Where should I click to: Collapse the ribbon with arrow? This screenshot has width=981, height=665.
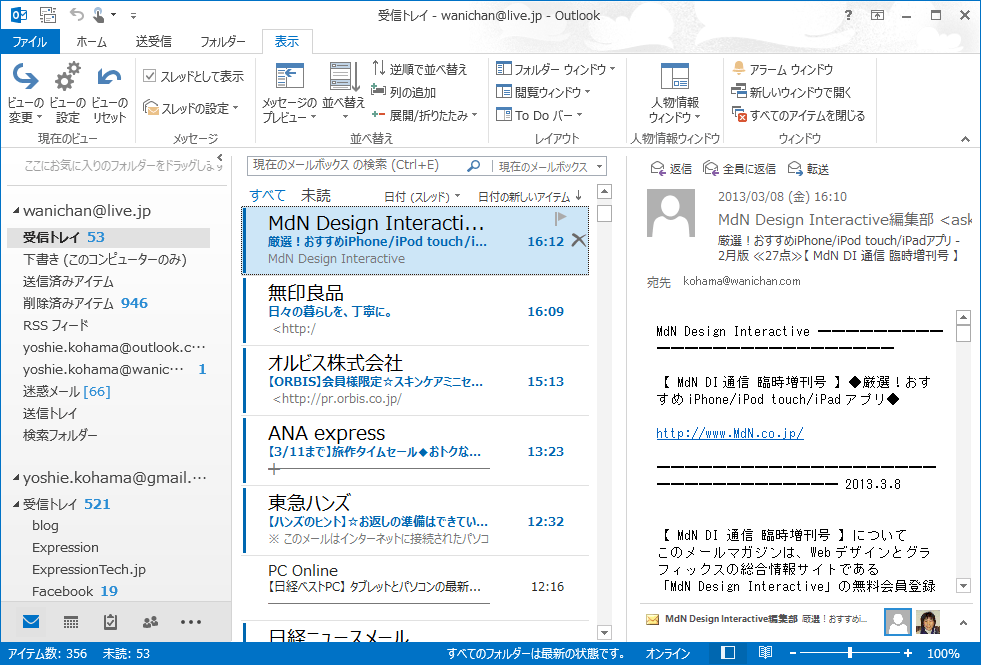click(965, 139)
